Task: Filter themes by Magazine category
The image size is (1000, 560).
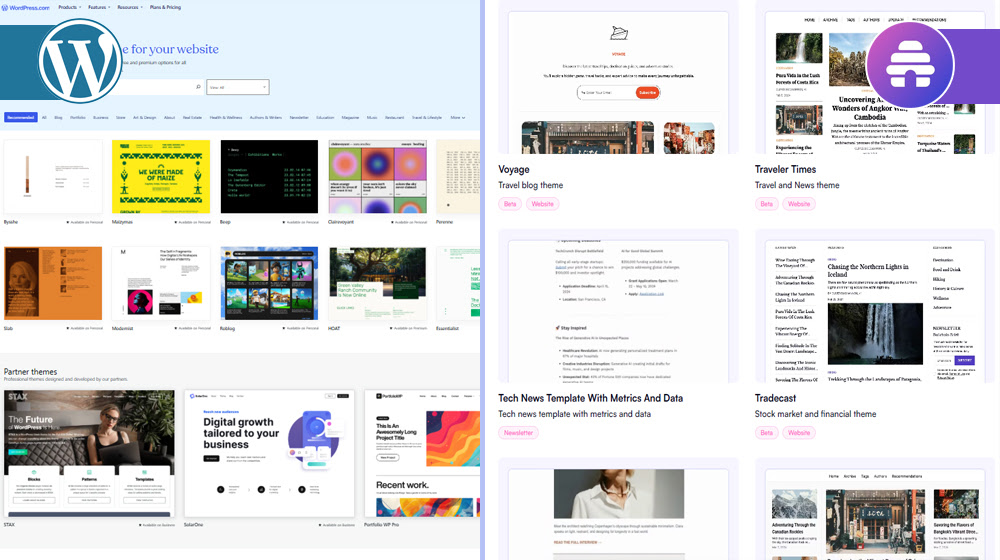Action: 350,117
